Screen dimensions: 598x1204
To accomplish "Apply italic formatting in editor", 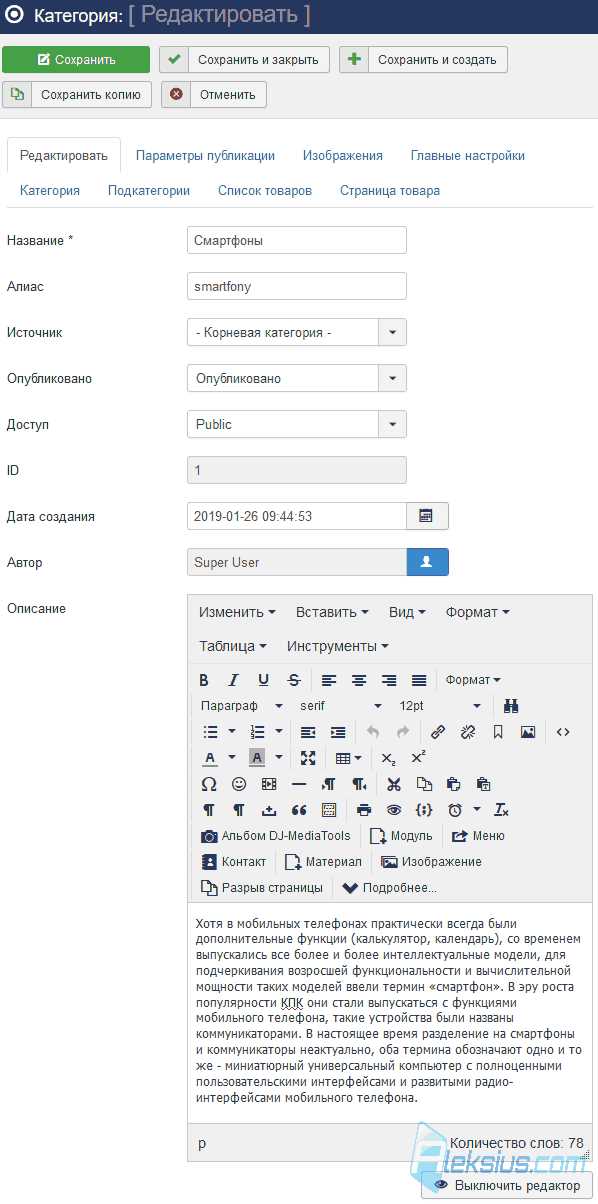I will click(x=234, y=680).
